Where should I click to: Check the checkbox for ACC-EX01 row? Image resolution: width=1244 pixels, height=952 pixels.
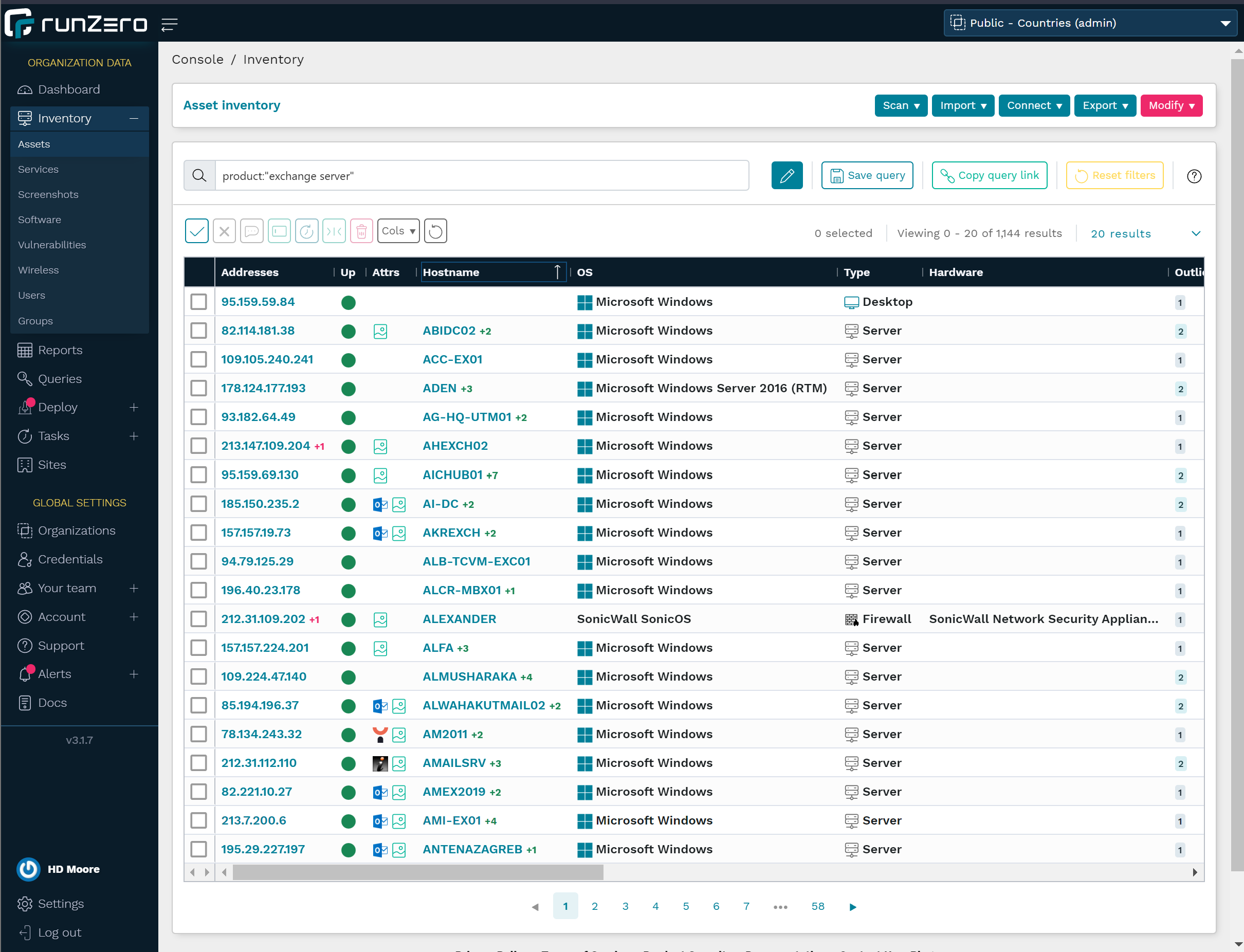coord(199,359)
